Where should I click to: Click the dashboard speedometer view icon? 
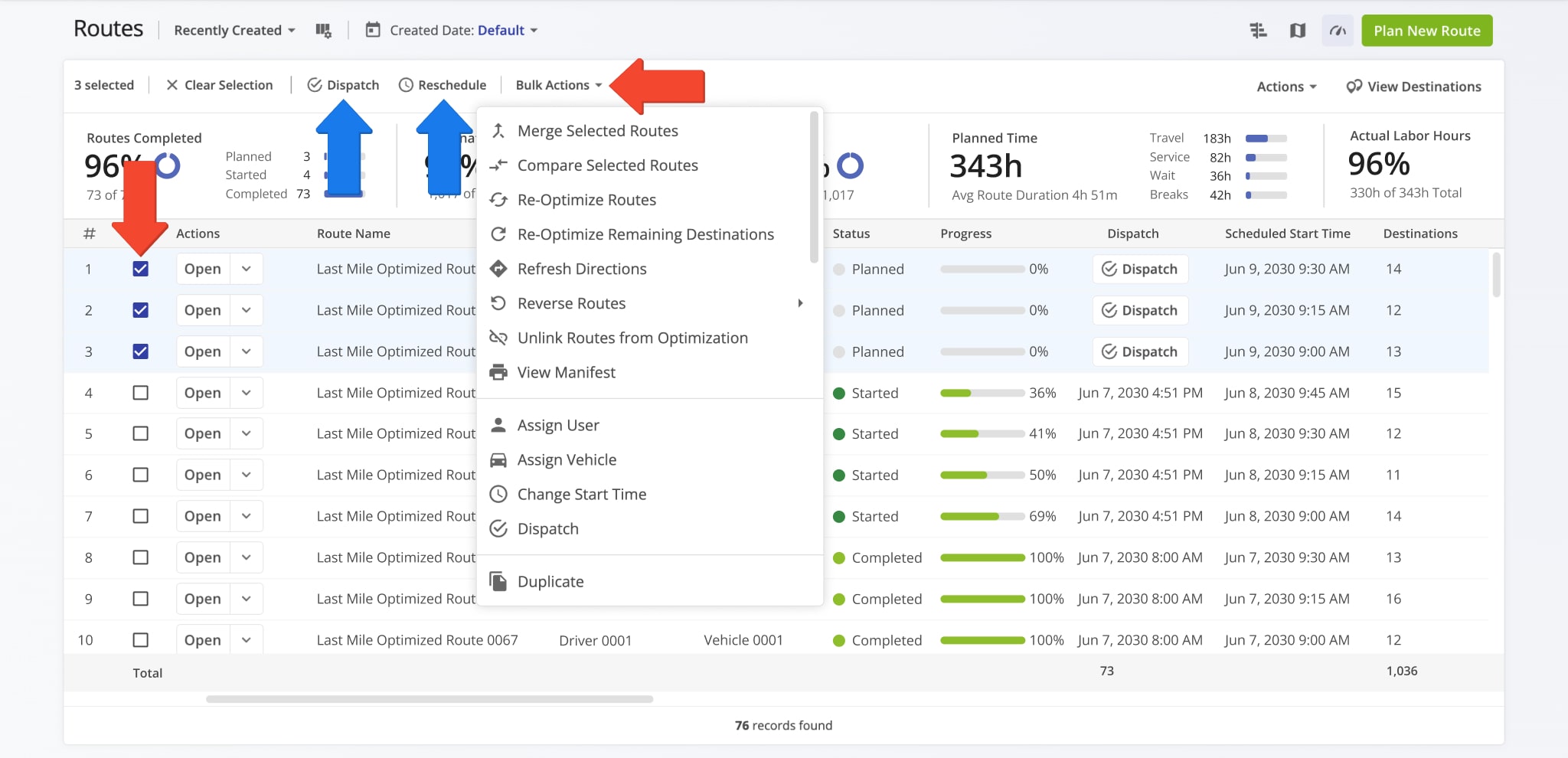pos(1338,31)
